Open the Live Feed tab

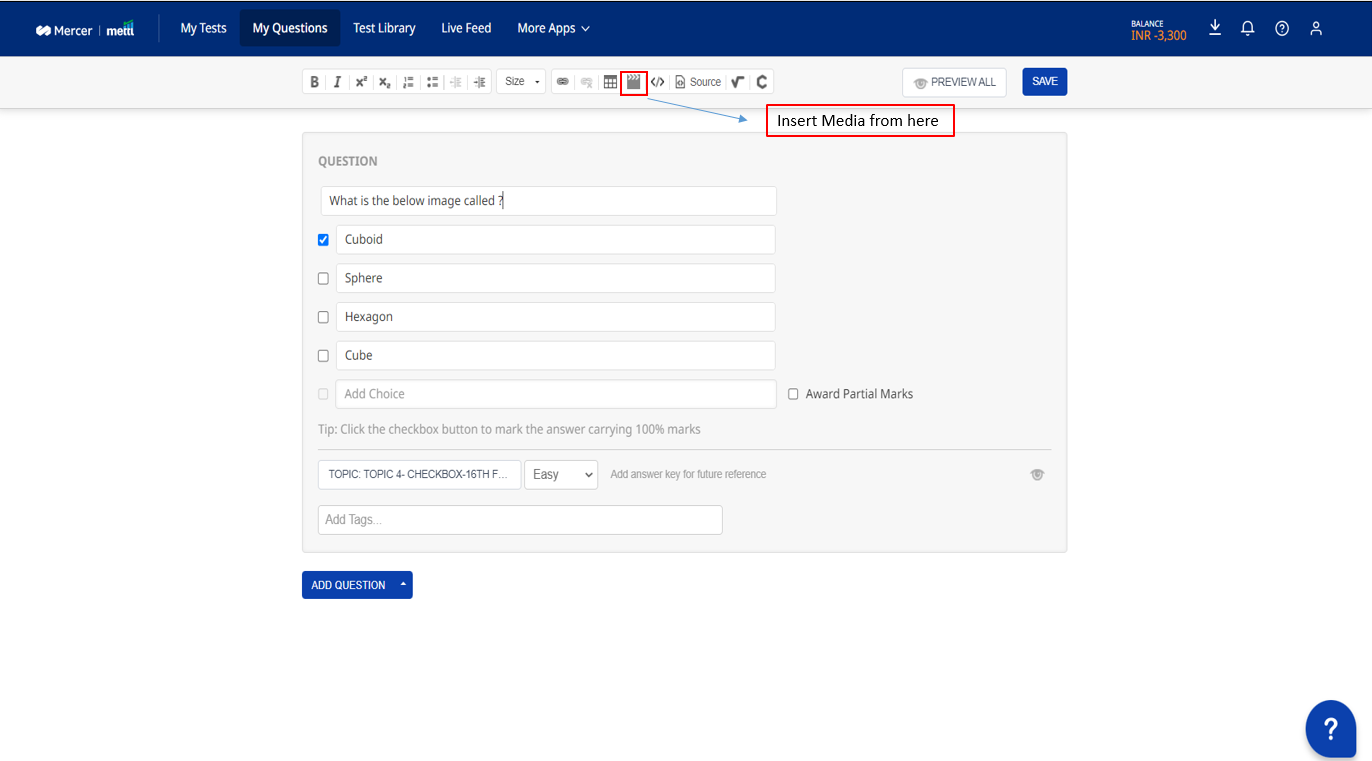click(466, 28)
